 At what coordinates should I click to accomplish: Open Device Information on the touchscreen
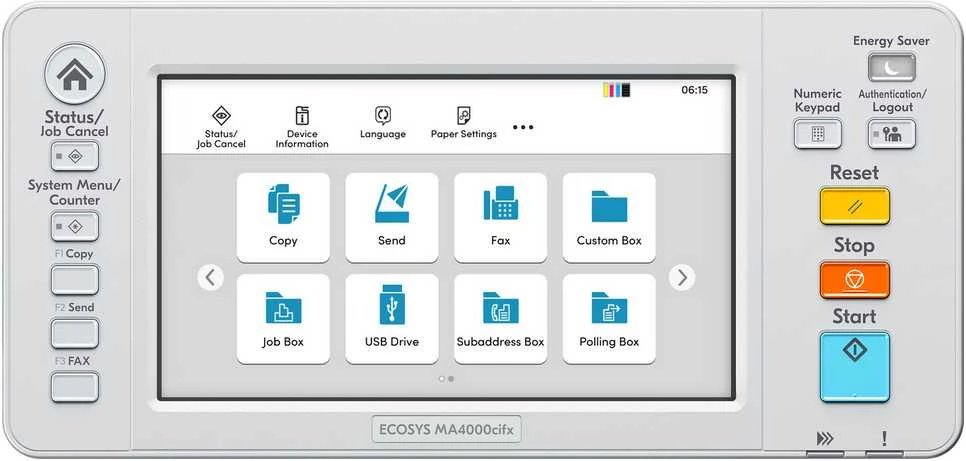point(302,128)
